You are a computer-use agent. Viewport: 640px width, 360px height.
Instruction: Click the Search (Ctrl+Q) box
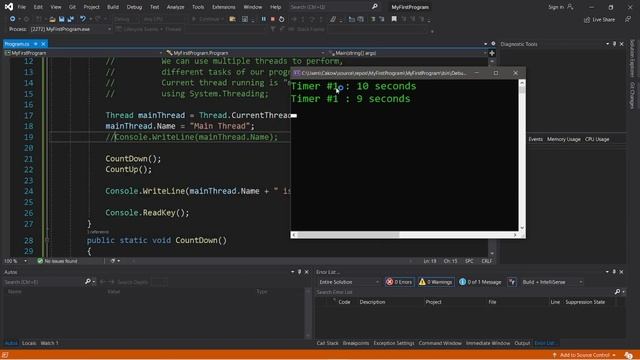pos(329,7)
